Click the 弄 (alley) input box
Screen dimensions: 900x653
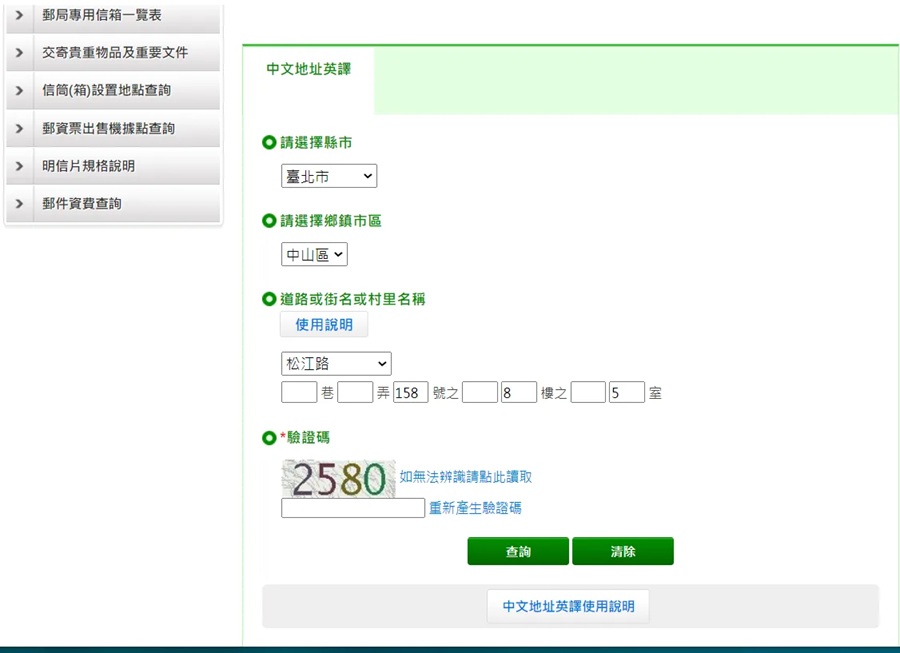355,393
